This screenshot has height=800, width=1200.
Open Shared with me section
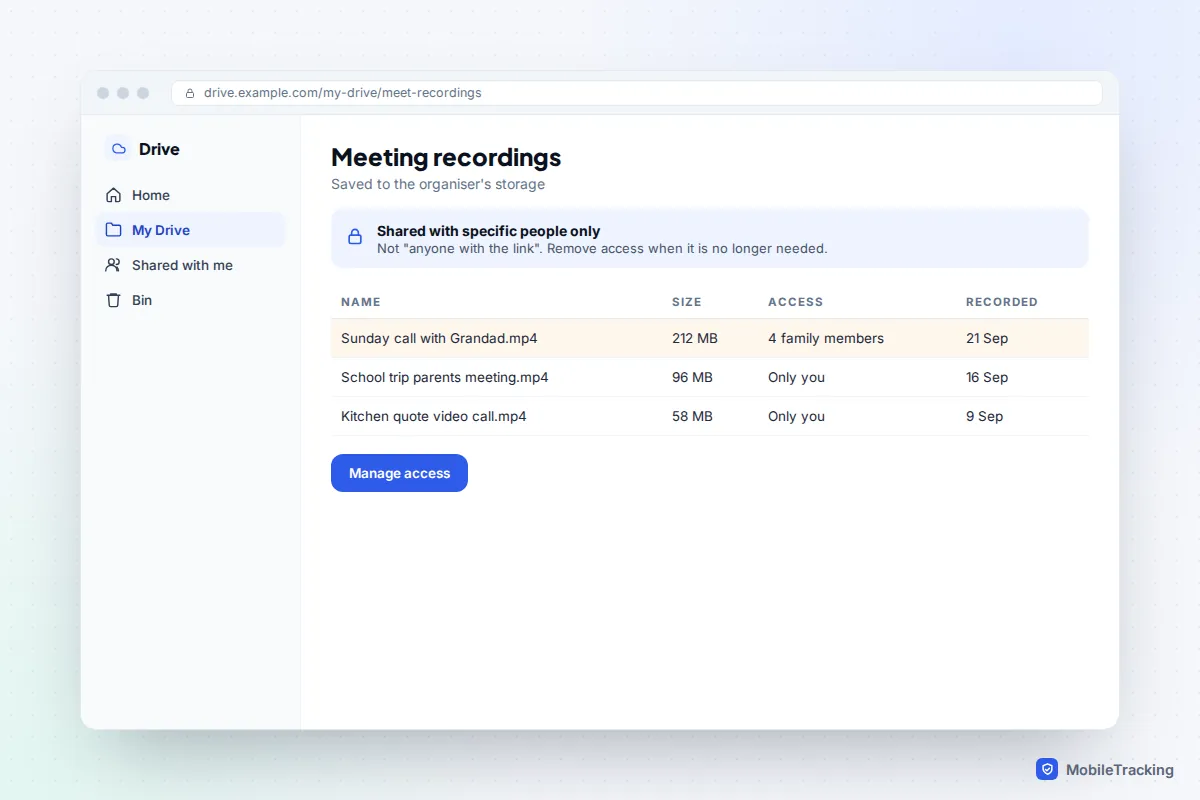191,265
